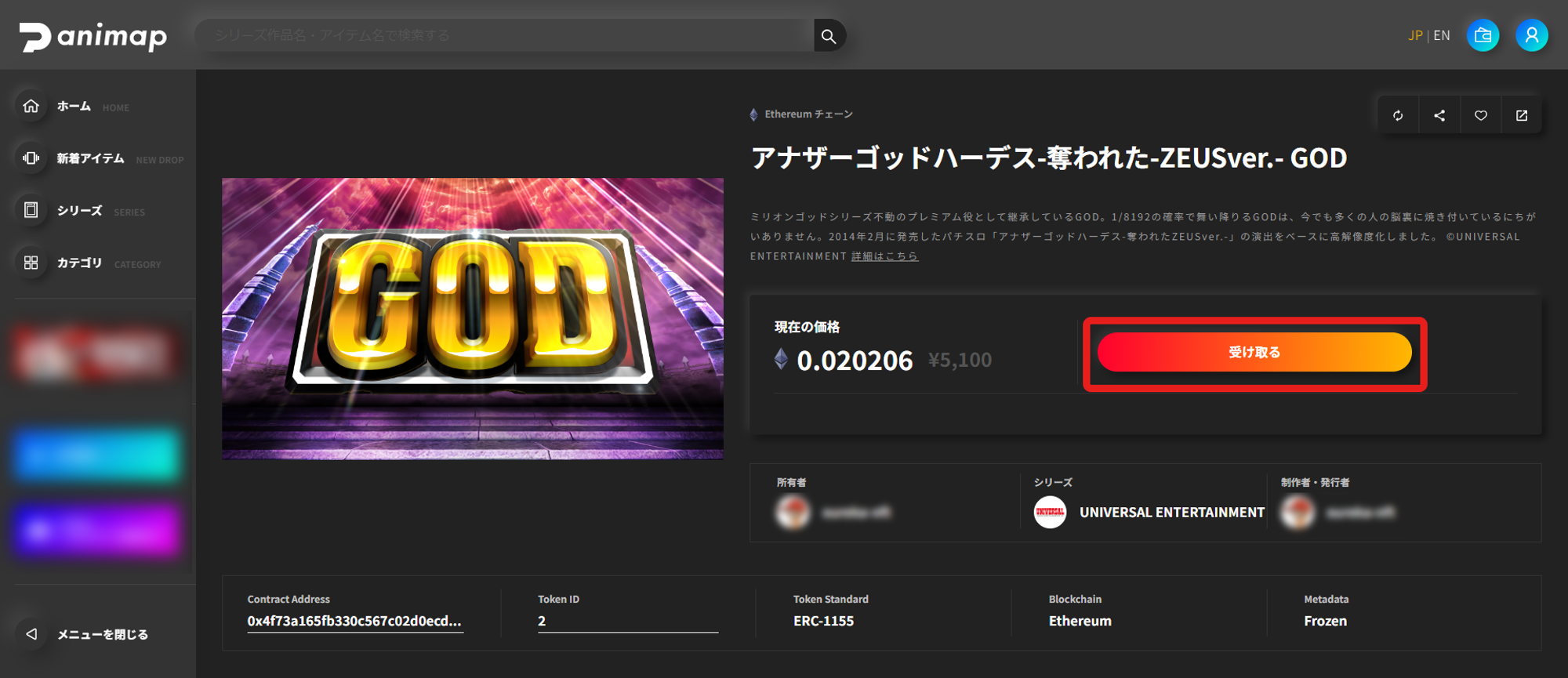Go to ホーム HOME in sidebar
This screenshot has width=1568, height=678.
[x=74, y=106]
